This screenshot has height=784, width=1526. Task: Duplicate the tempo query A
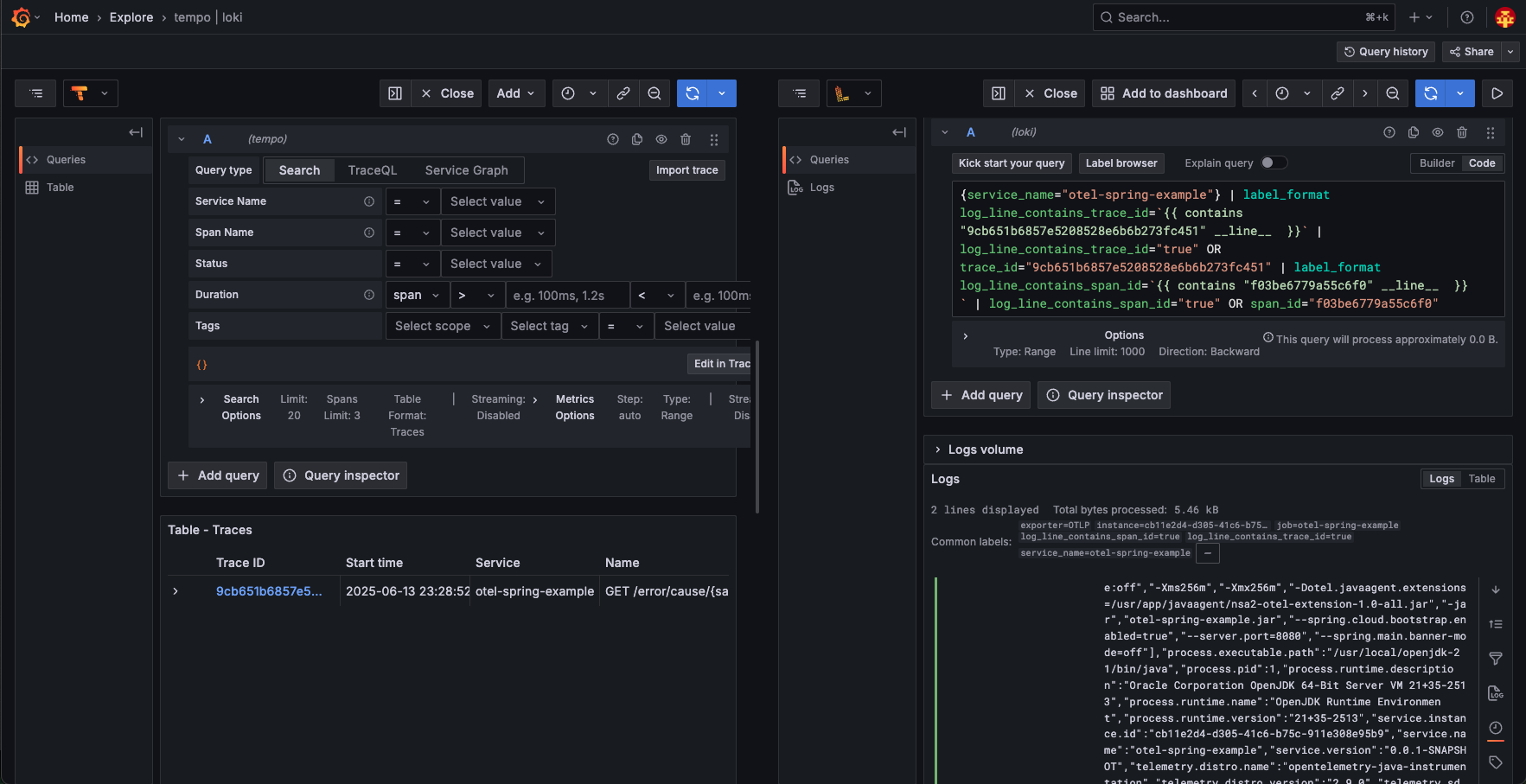637,139
